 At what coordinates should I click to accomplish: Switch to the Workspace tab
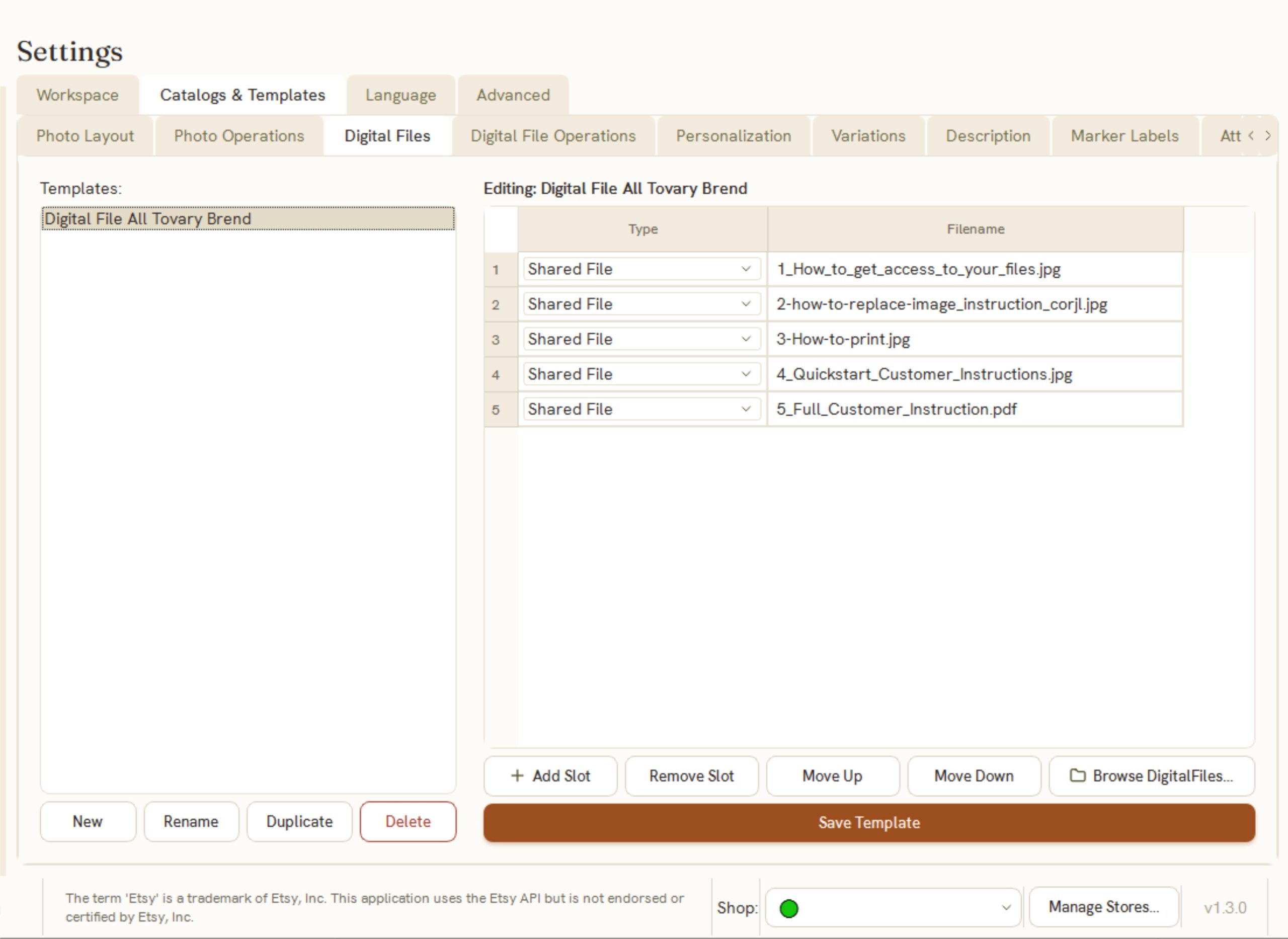click(78, 95)
